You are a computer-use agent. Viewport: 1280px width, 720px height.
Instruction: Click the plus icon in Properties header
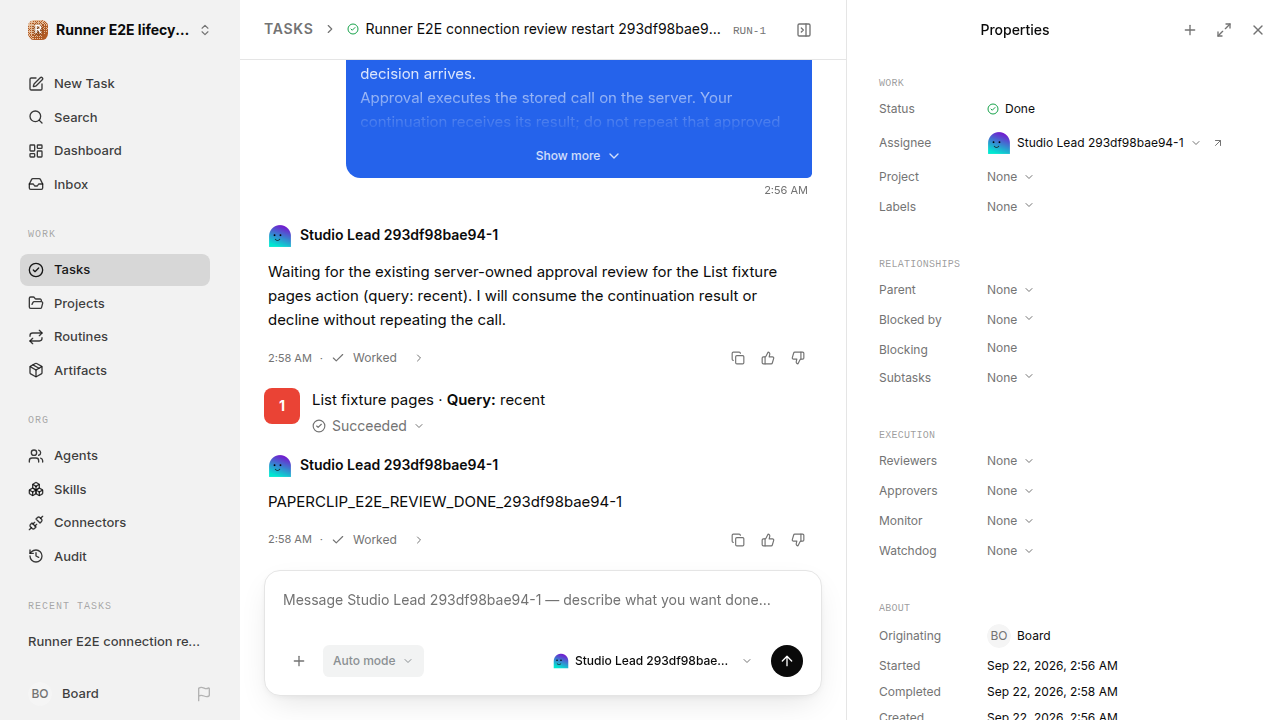click(x=1190, y=30)
